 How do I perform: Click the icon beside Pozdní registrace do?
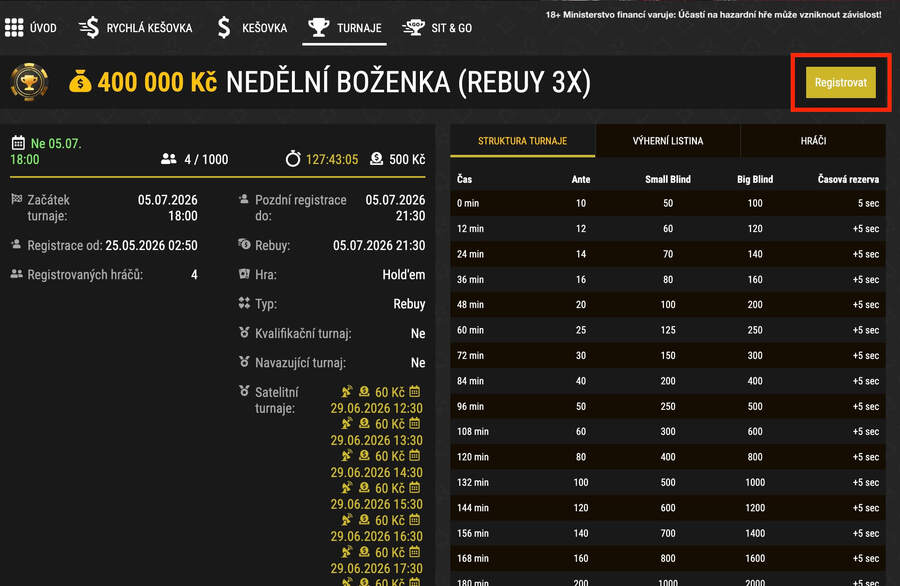tap(244, 199)
